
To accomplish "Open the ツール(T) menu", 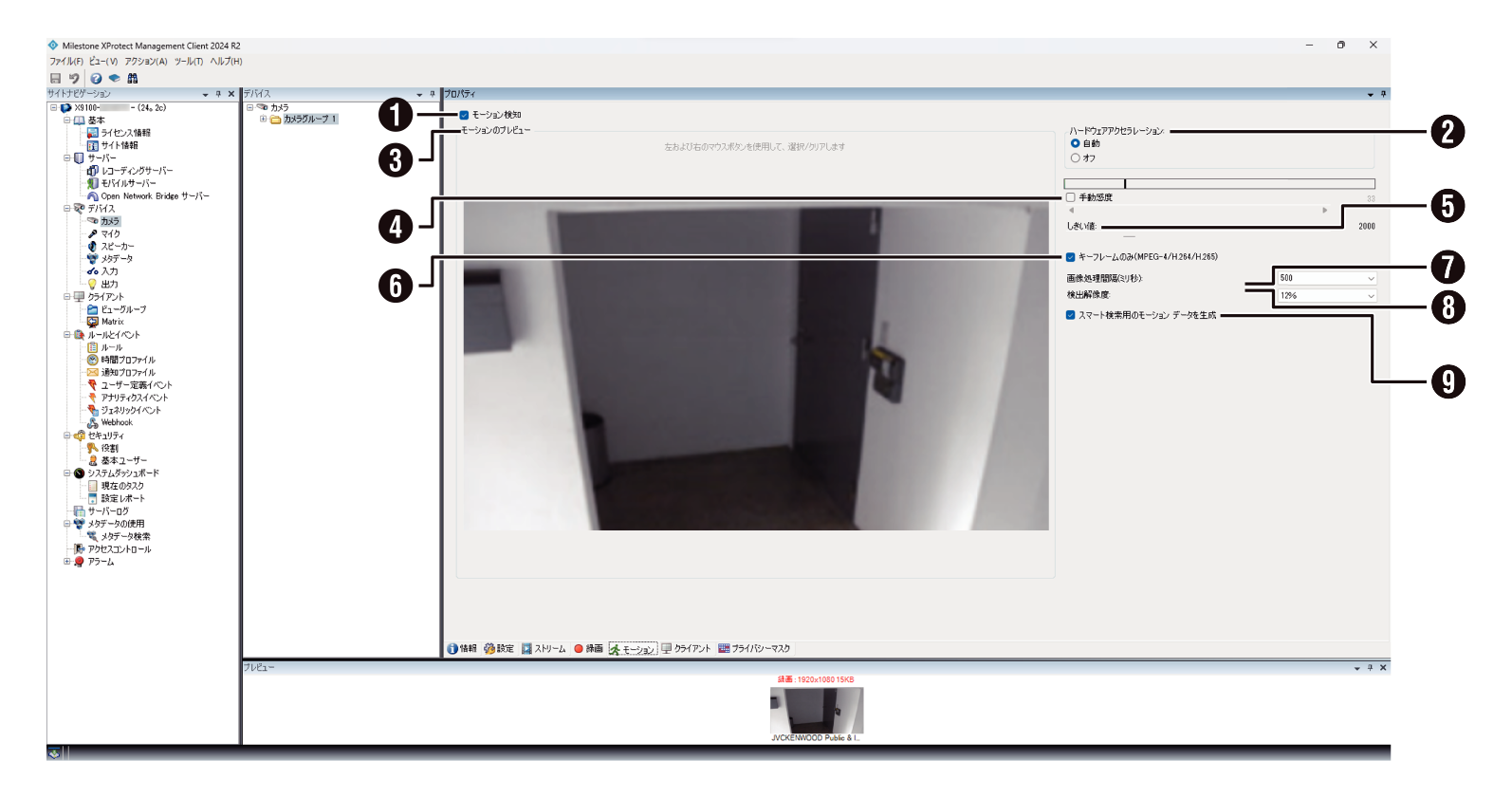I will [x=188, y=62].
